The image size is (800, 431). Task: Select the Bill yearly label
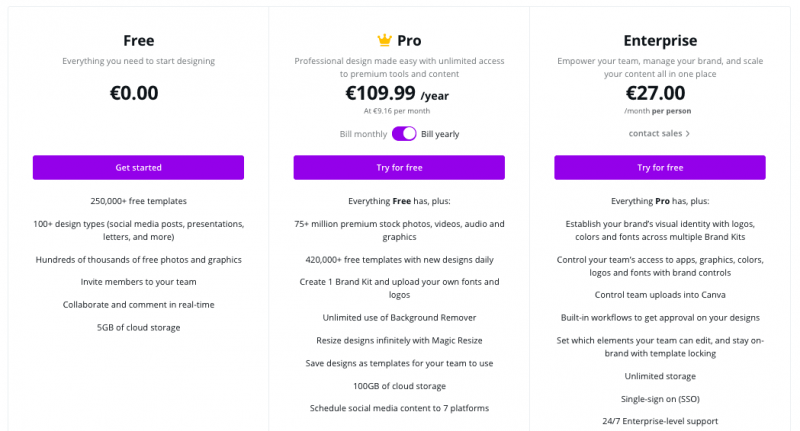pyautogui.click(x=440, y=134)
